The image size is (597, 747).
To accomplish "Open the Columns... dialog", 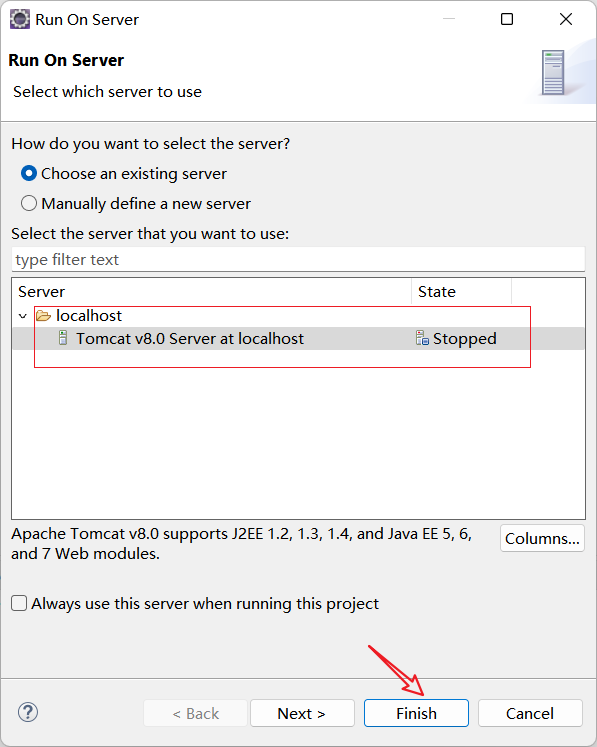I will (x=542, y=538).
